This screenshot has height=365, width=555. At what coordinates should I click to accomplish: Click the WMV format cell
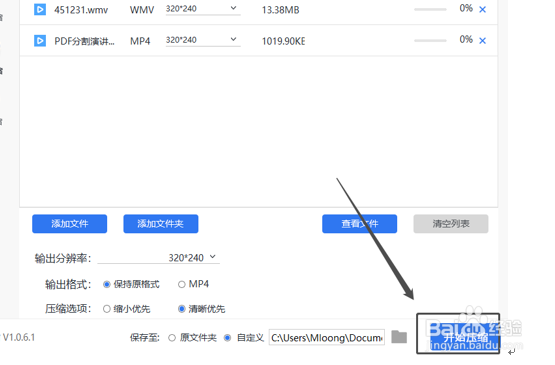142,10
